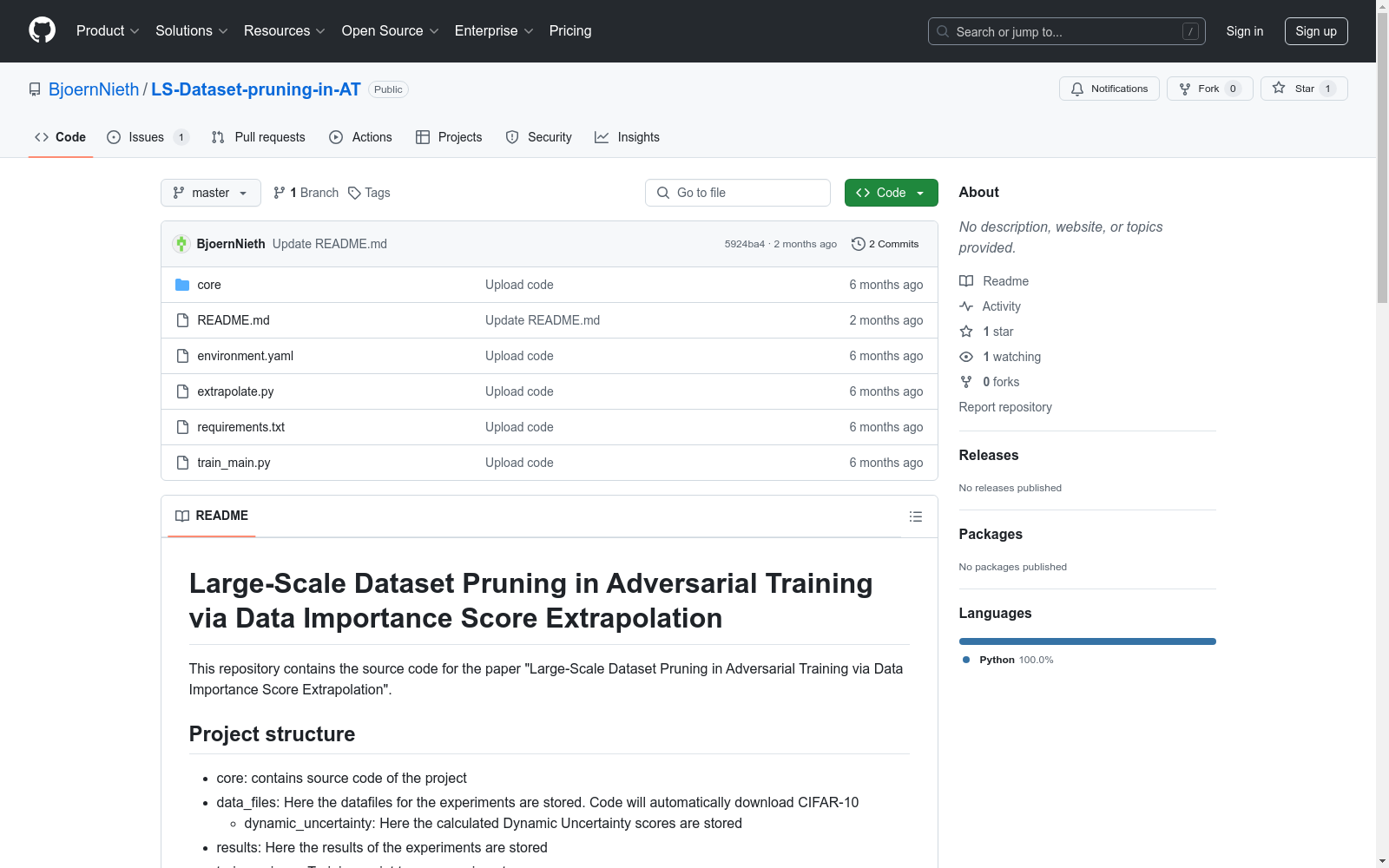Expand the Product menu
The width and height of the screenshot is (1389, 868).
pyautogui.click(x=108, y=30)
